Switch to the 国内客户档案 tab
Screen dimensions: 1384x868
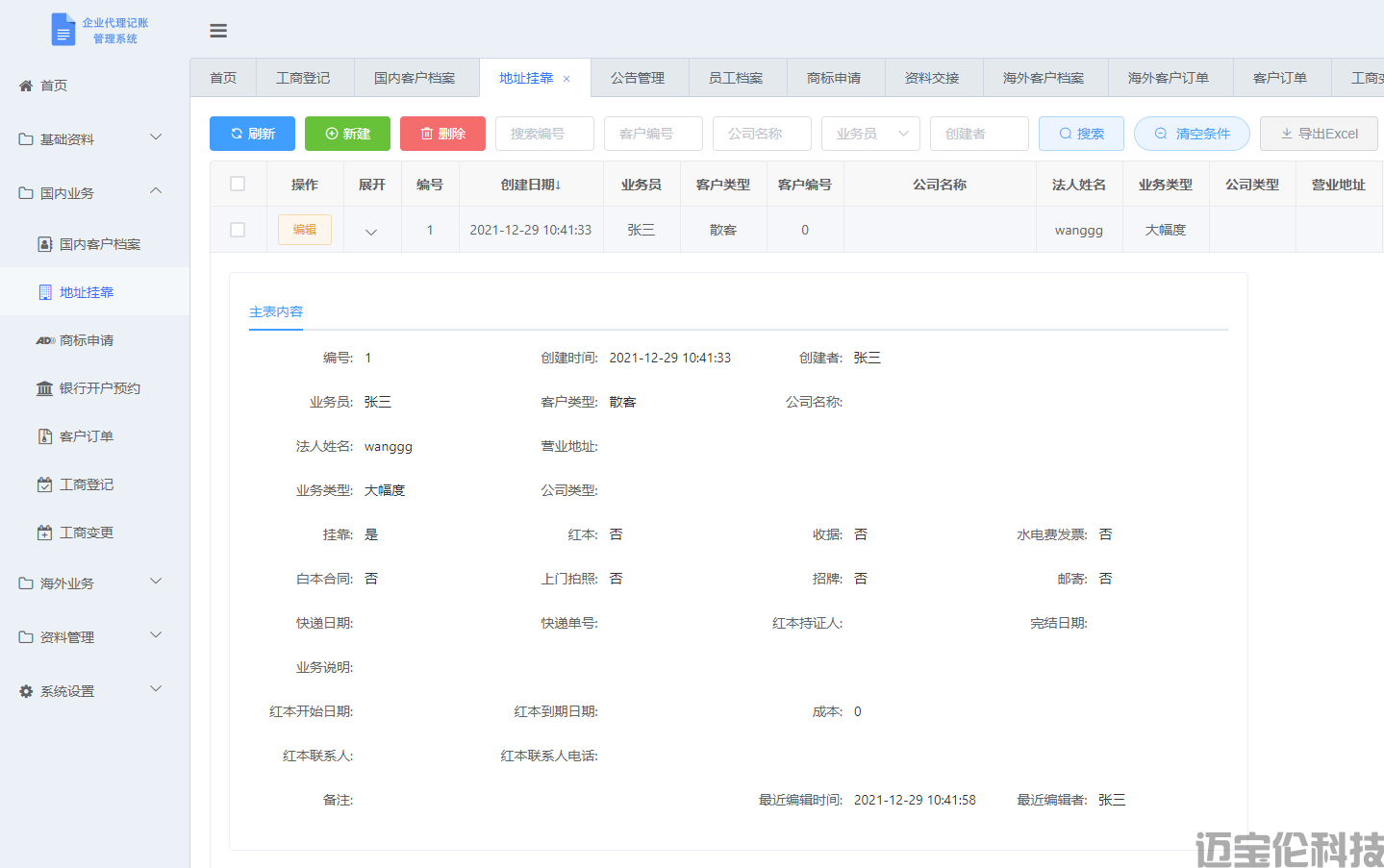[415, 78]
